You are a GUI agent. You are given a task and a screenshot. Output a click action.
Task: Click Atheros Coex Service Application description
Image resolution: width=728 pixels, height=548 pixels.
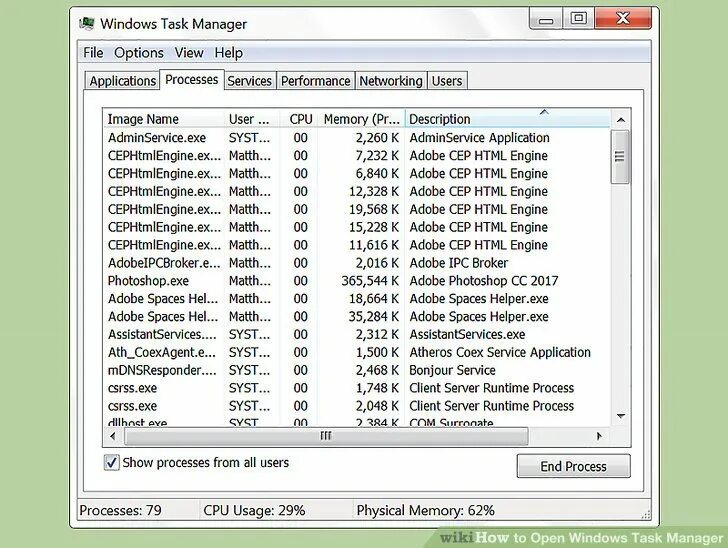pos(500,352)
